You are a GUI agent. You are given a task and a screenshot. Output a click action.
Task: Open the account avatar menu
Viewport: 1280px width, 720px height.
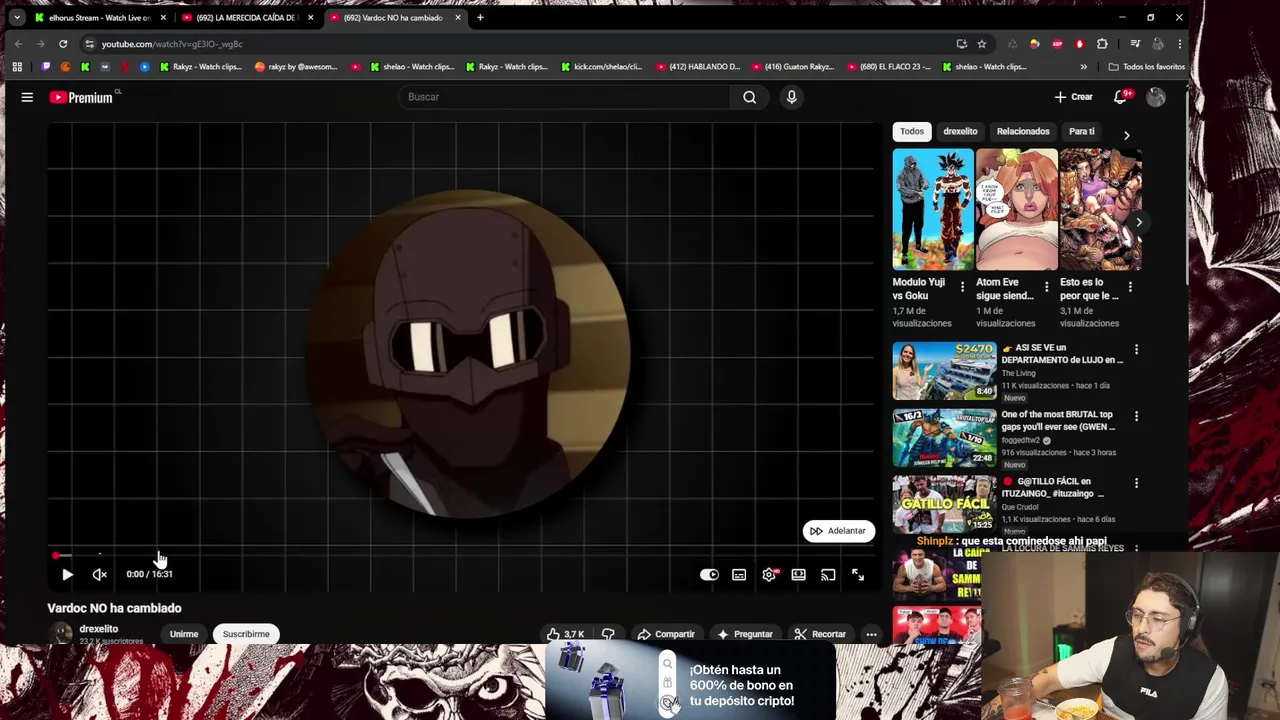tap(1156, 97)
